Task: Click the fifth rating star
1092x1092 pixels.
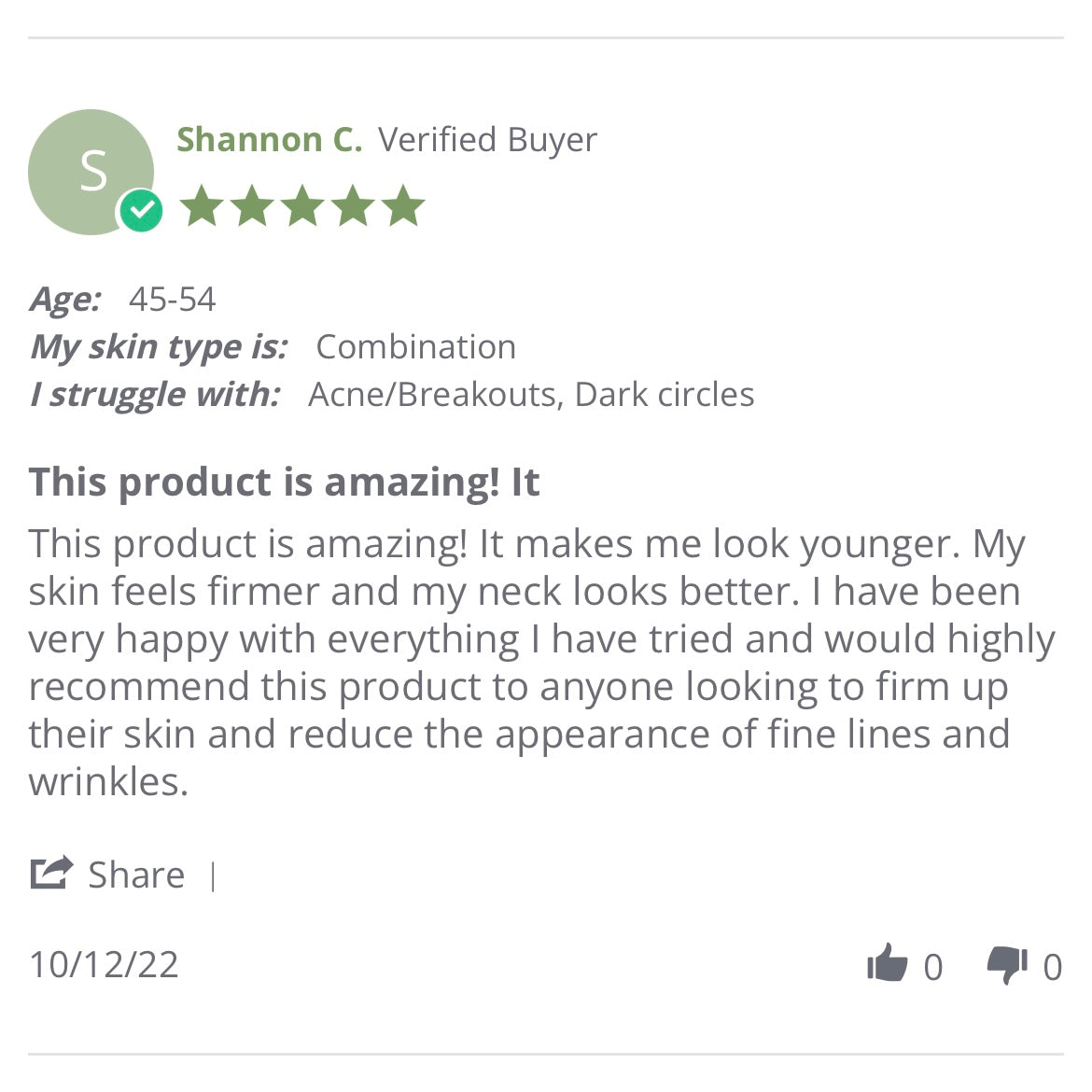Action: (403, 206)
